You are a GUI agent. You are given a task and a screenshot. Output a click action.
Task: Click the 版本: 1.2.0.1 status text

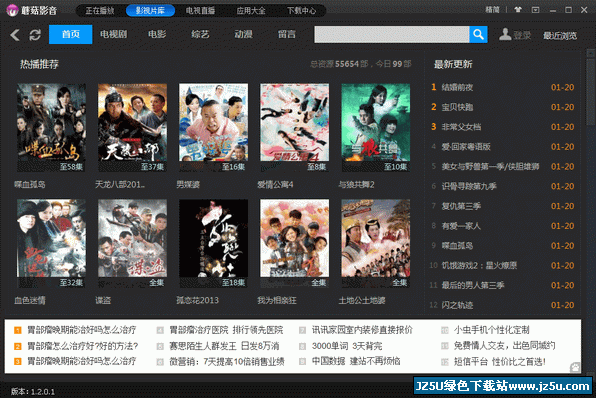click(33, 392)
